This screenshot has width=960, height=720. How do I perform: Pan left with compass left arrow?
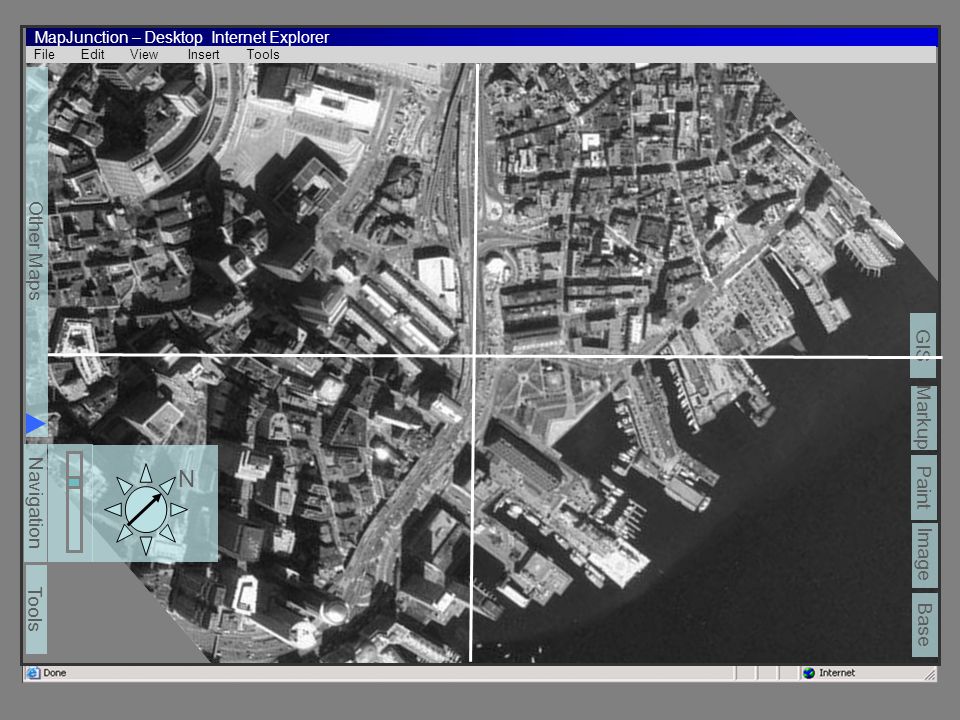point(113,509)
